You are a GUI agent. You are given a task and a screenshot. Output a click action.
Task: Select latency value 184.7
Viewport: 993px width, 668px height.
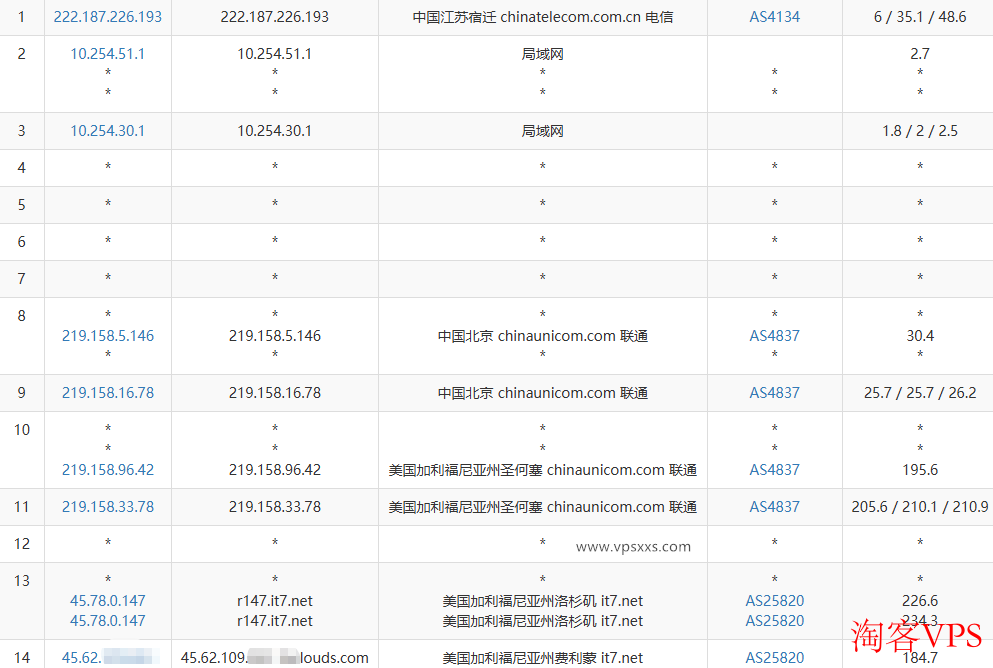coord(920,658)
